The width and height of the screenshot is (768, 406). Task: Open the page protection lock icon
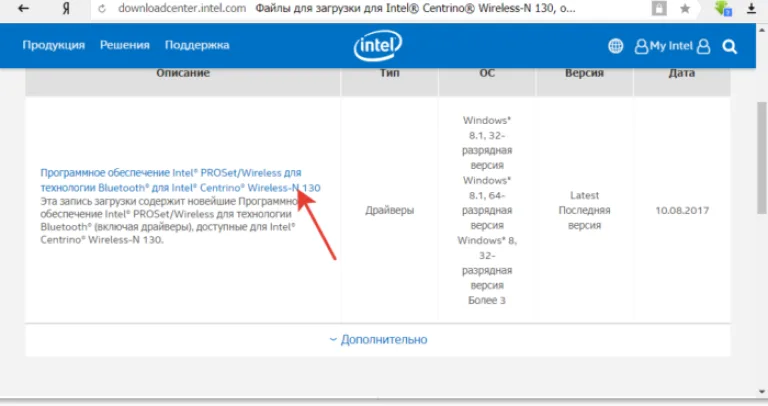[659, 8]
